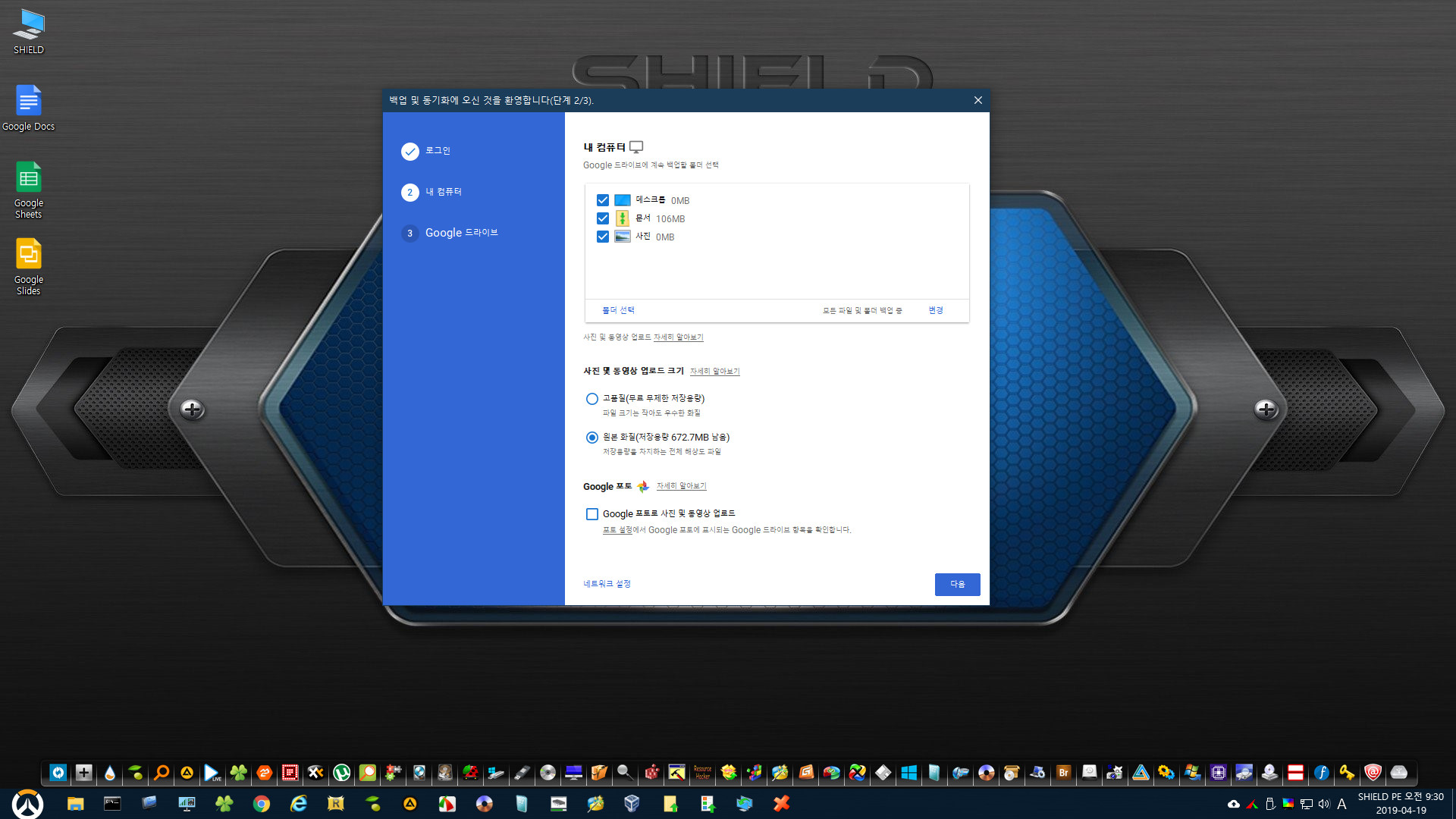Viewport: 1456px width, 819px height.
Task: Open the Start button with Overwatch logo
Action: 27,804
